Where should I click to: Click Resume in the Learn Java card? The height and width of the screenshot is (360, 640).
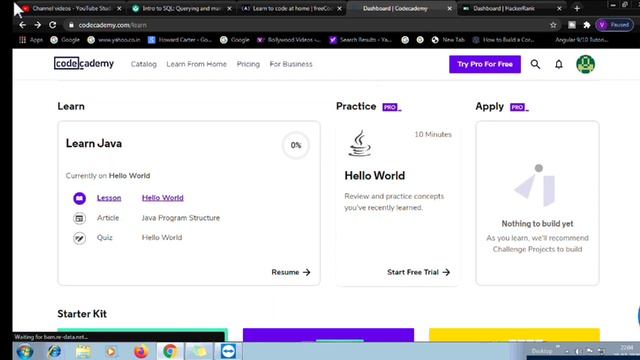(x=291, y=272)
